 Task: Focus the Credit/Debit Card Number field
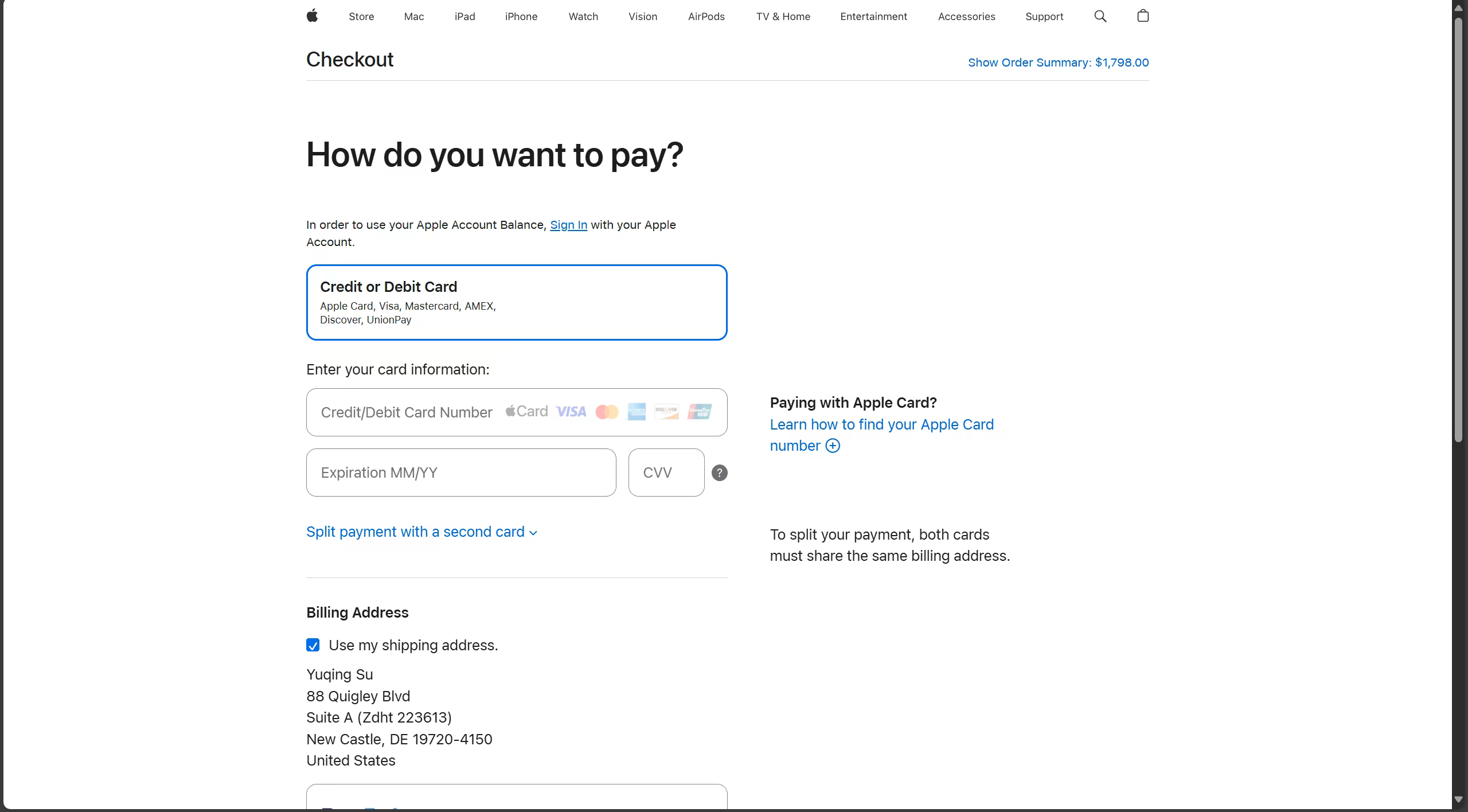click(407, 412)
